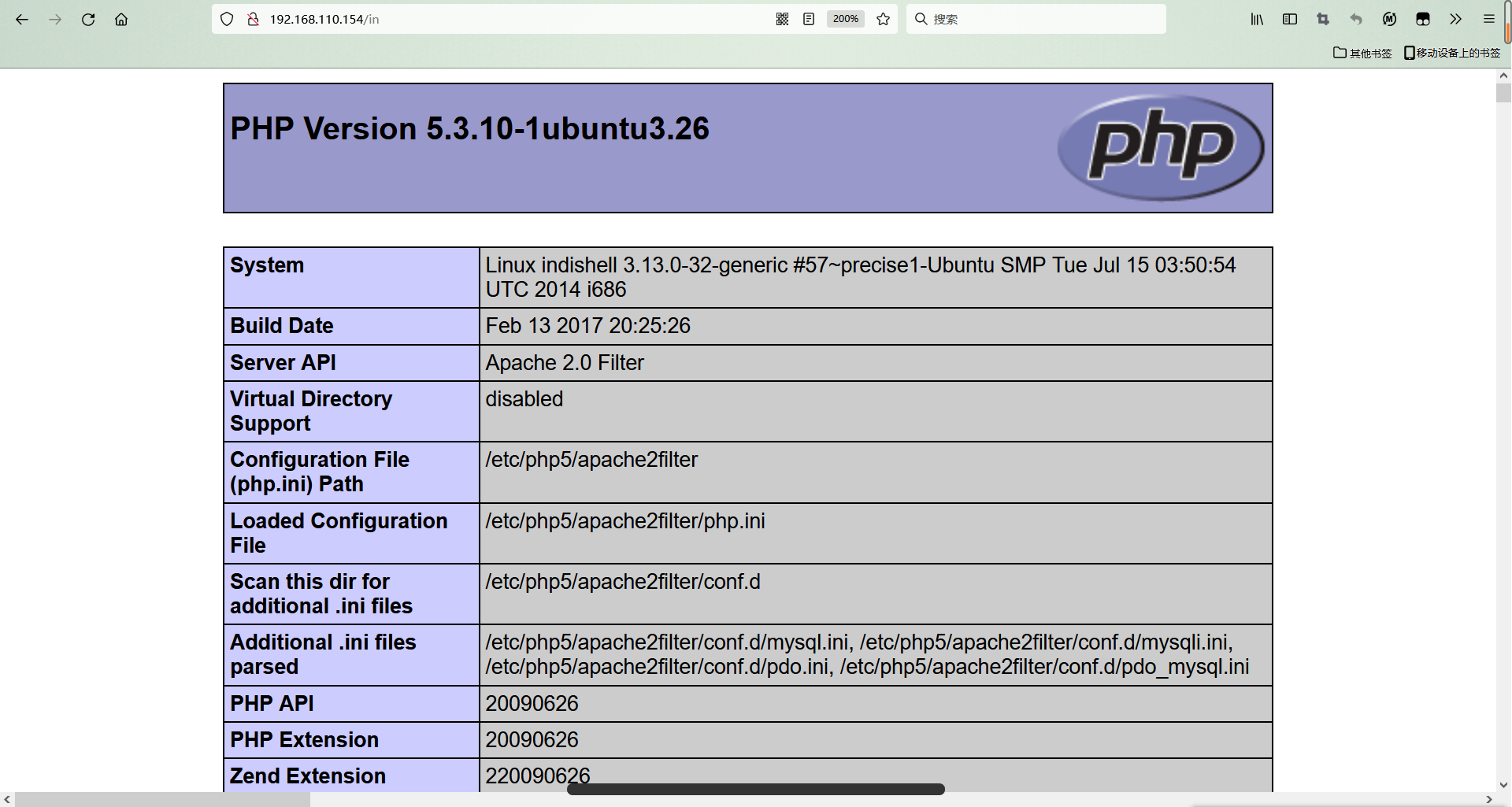Open the dark mask-shaped extension icon
Viewport: 1512px width, 807px height.
pos(1423,20)
